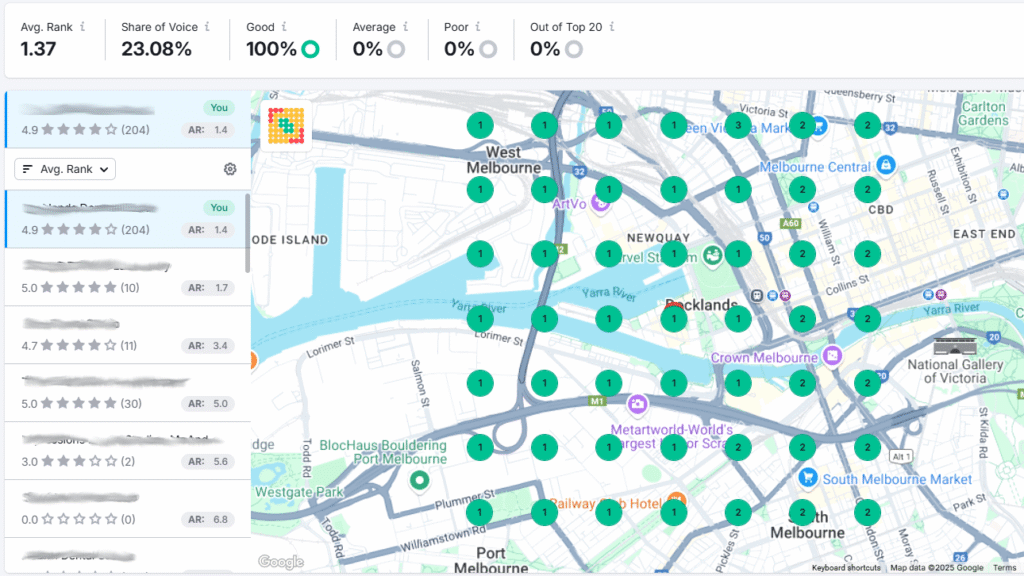Click the green Westgate Park location pin
The height and width of the screenshot is (576, 1024).
[420, 481]
